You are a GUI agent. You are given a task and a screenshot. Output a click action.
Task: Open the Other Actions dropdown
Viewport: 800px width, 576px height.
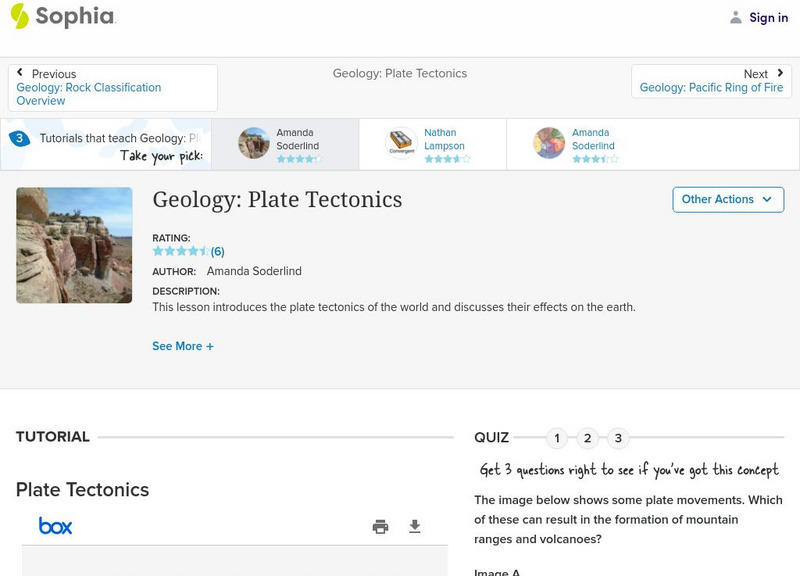[x=728, y=199]
